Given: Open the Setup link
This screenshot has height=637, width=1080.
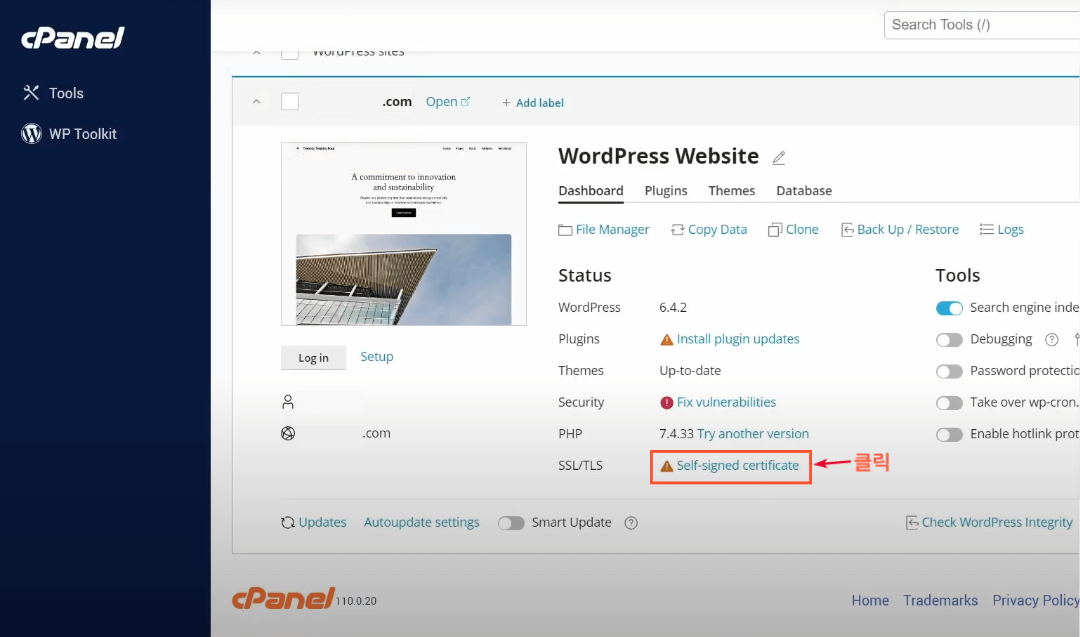Looking at the screenshot, I should 377,357.
